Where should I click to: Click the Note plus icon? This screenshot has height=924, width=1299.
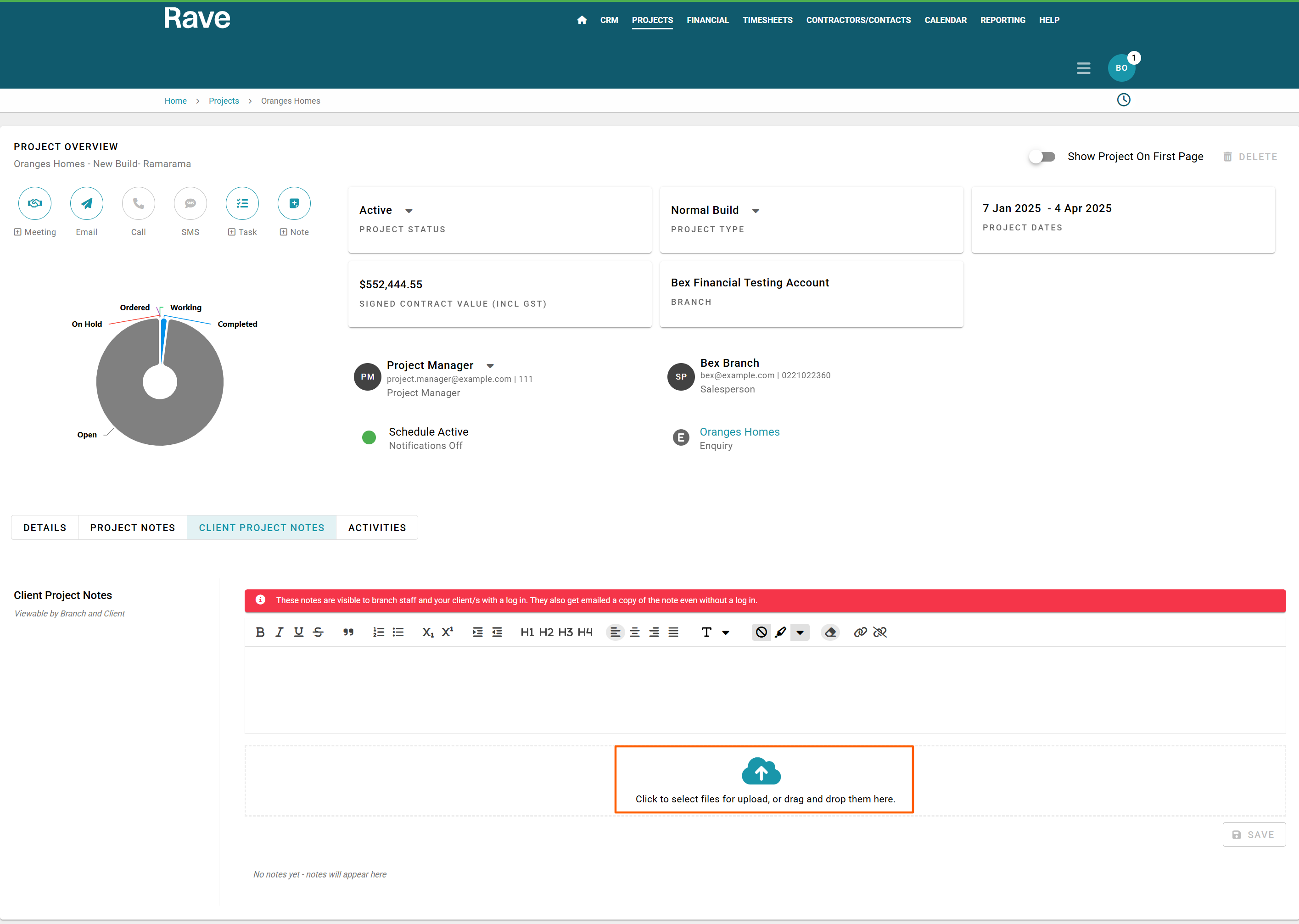coord(294,203)
